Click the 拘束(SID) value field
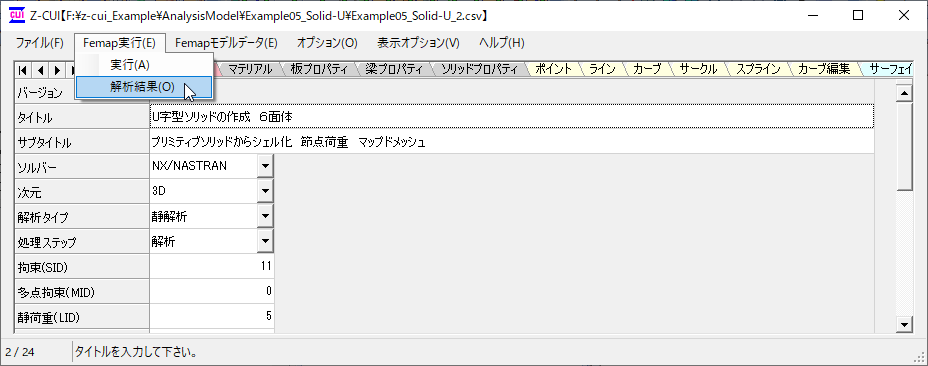 212,267
